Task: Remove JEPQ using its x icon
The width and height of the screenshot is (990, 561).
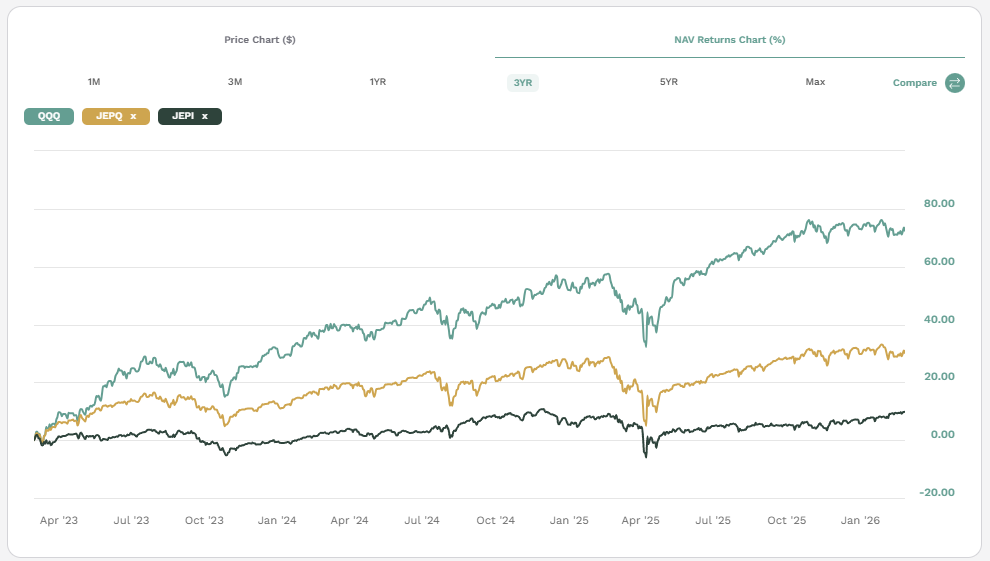Action: coord(133,116)
